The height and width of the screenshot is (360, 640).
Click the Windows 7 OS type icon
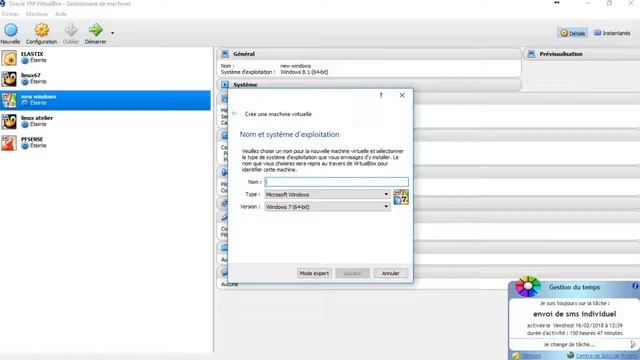401,197
